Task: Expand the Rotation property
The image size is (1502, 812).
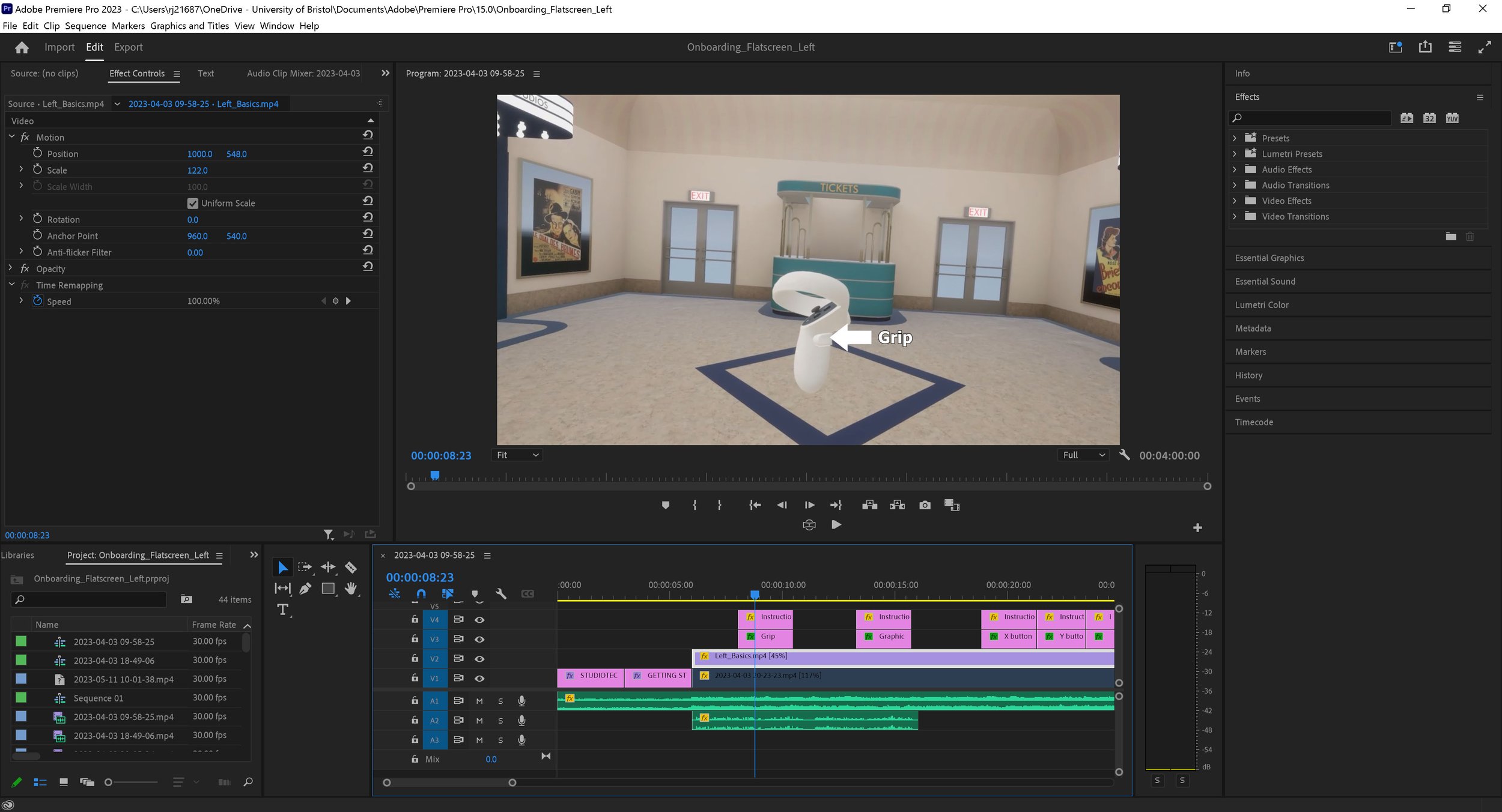Action: pyautogui.click(x=21, y=219)
